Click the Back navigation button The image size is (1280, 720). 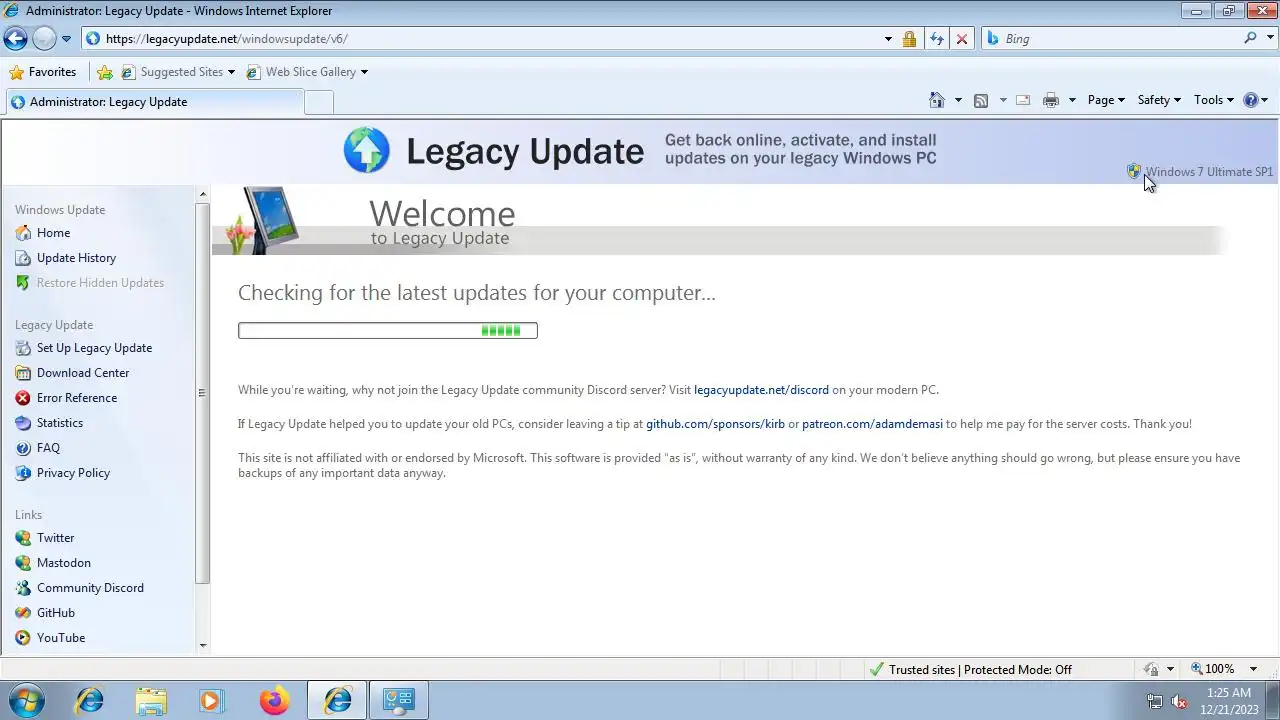click(15, 38)
